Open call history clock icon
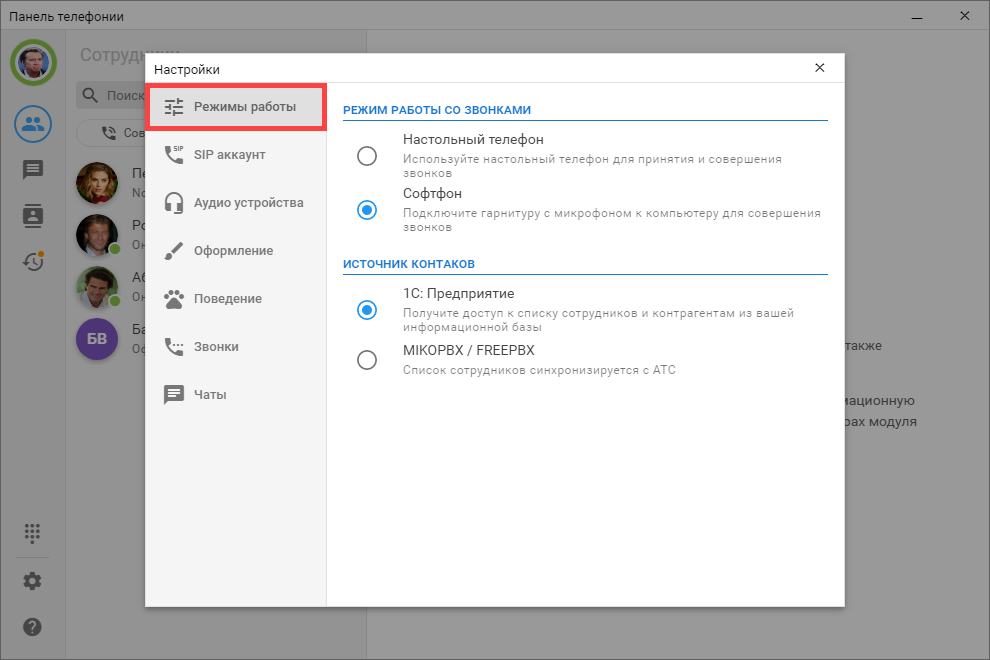 point(33,261)
